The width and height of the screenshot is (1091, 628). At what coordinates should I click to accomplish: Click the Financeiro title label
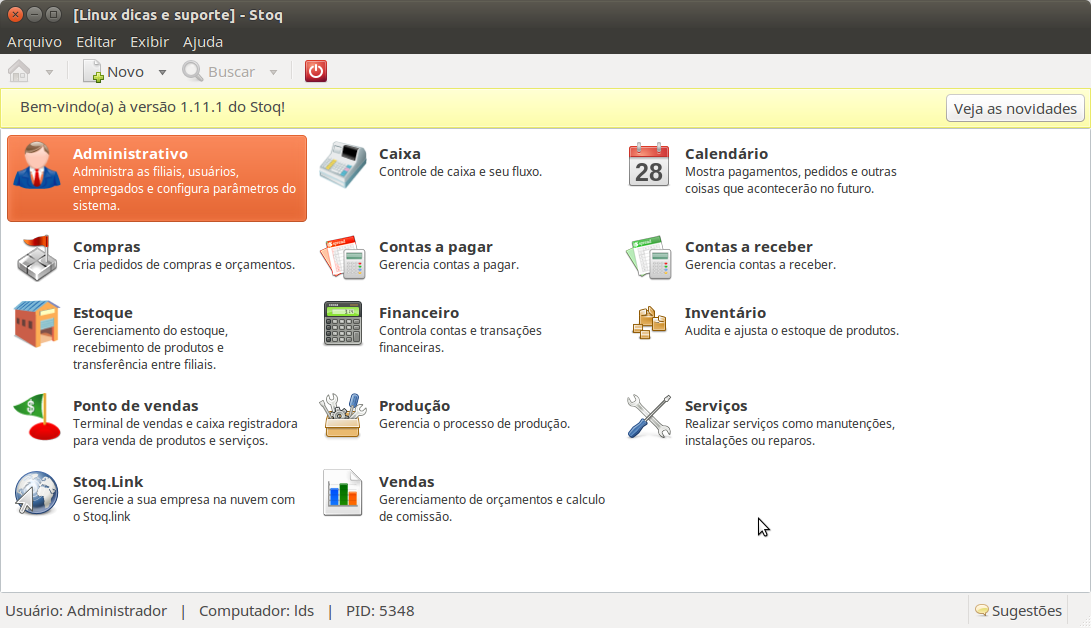point(419,313)
